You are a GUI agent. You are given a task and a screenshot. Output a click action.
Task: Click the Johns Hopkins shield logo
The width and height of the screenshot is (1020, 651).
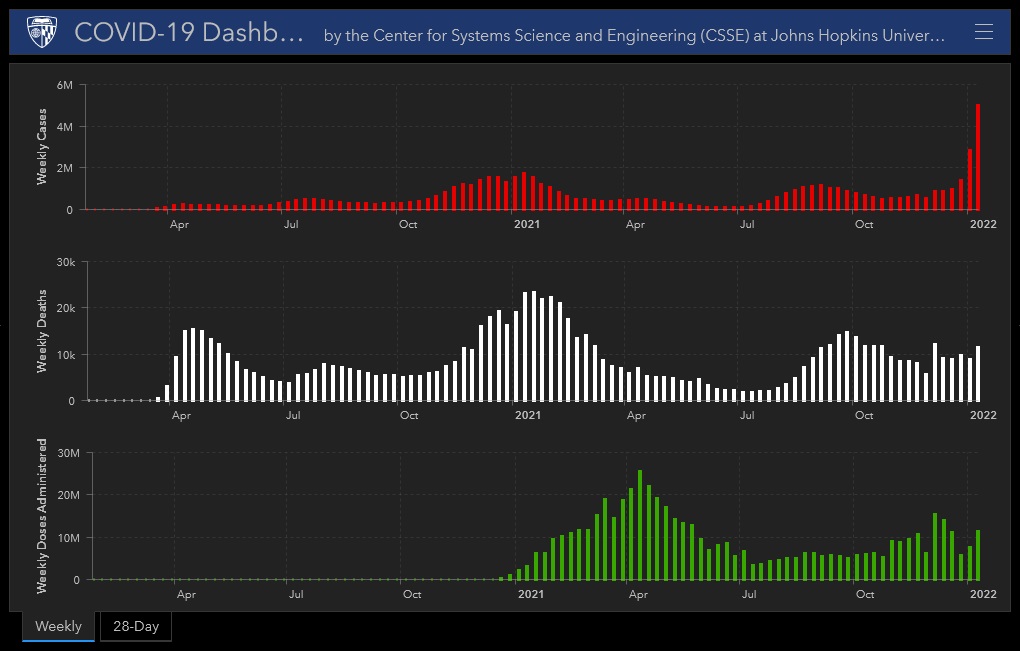pyautogui.click(x=42, y=33)
